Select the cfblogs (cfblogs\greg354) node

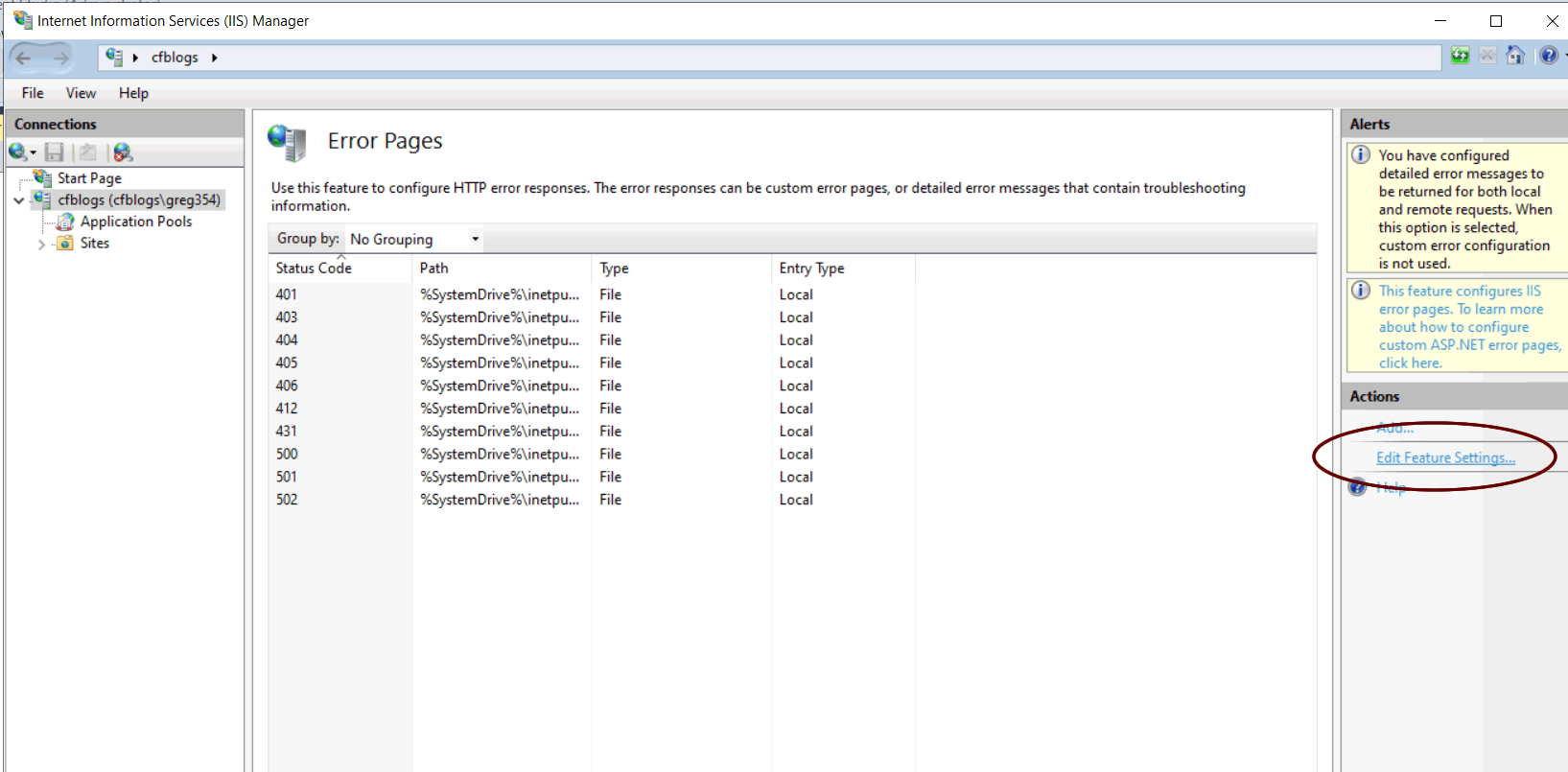pos(139,199)
